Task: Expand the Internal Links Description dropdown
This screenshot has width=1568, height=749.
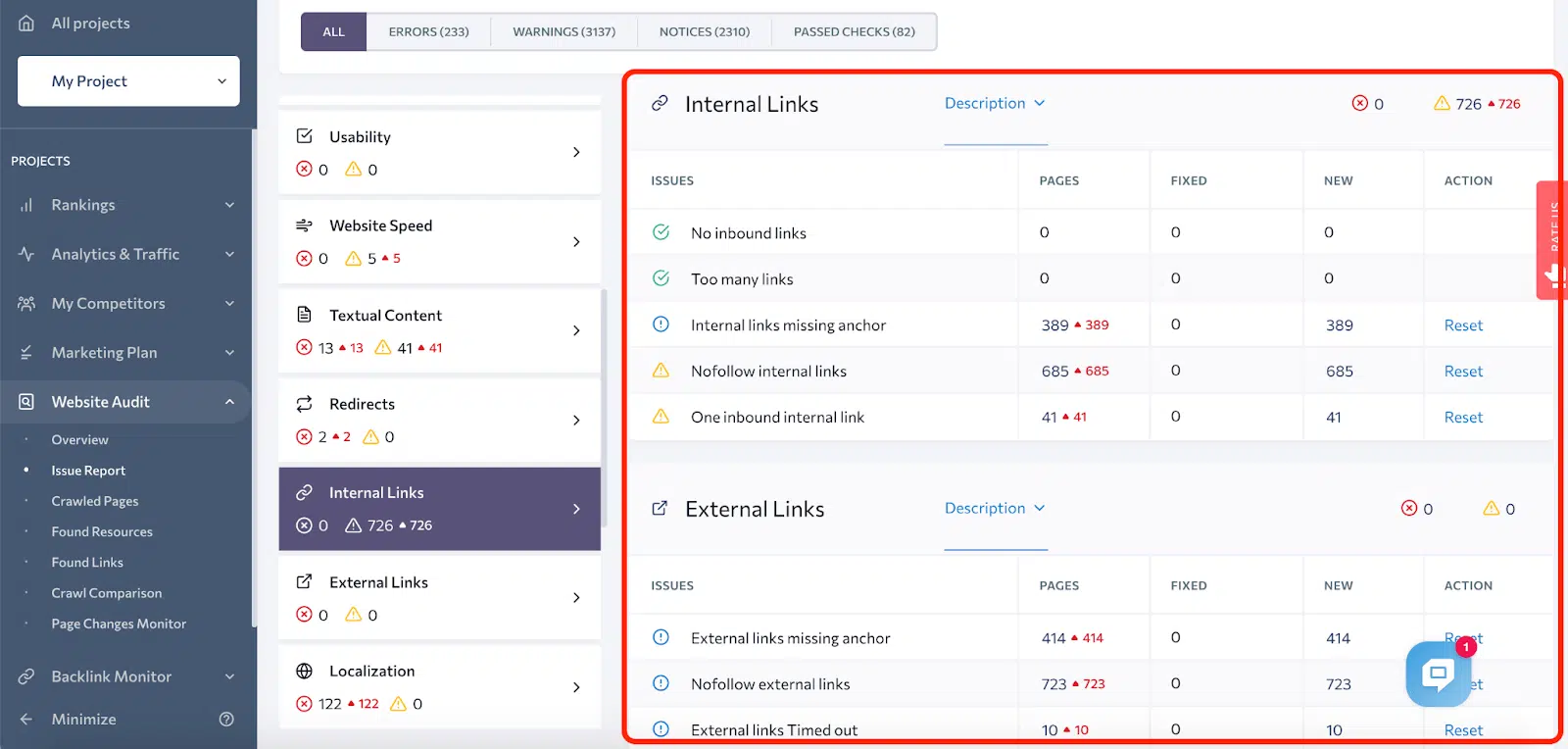Action: (995, 103)
